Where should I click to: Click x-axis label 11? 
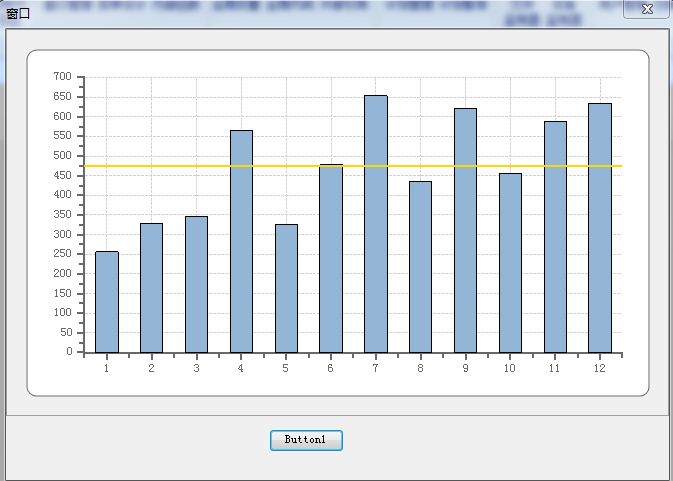(x=555, y=368)
